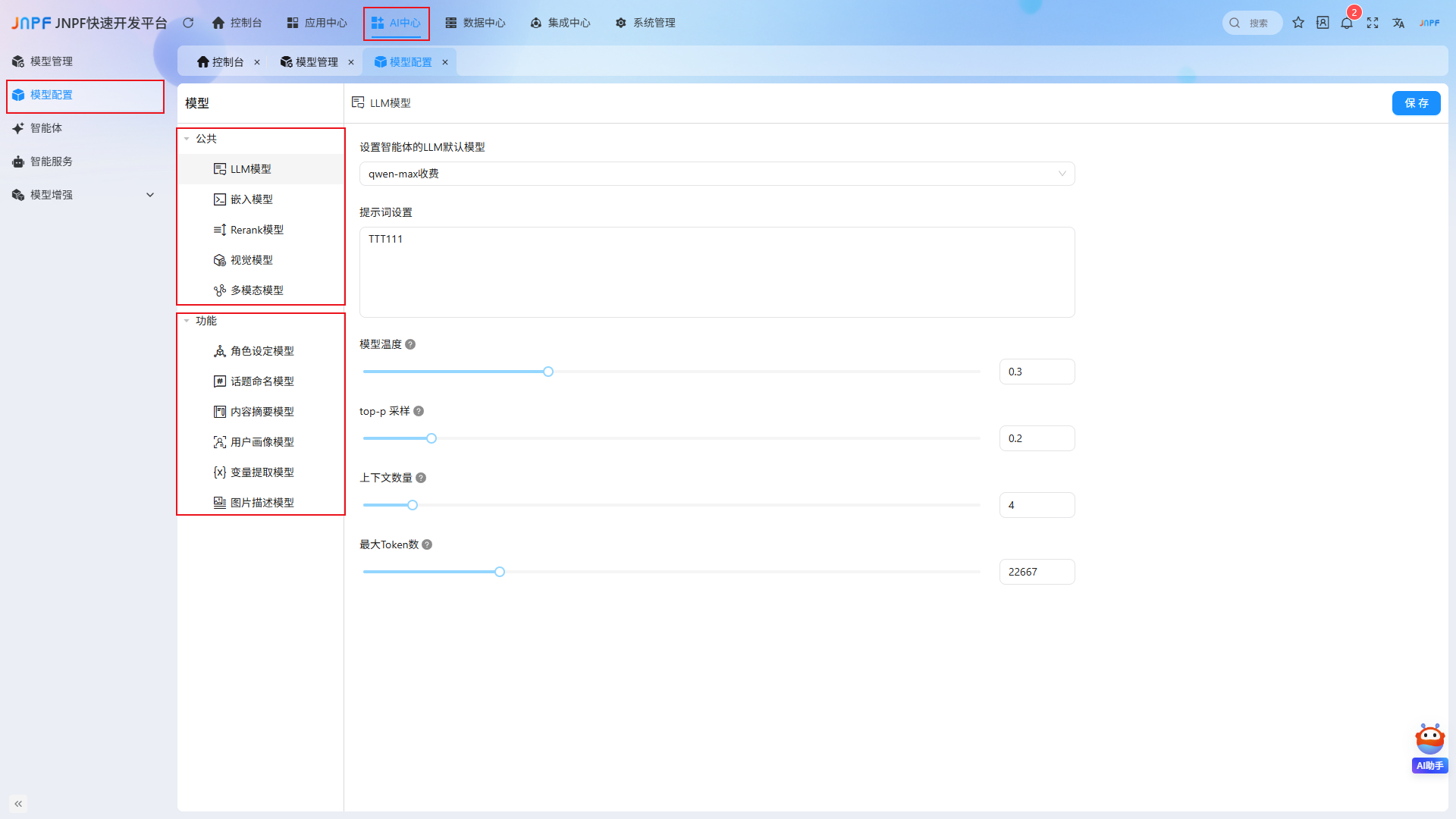This screenshot has width=1456, height=819.
Task: Open the LLM默认模型 dropdown showing qwen-max收费
Action: (717, 174)
